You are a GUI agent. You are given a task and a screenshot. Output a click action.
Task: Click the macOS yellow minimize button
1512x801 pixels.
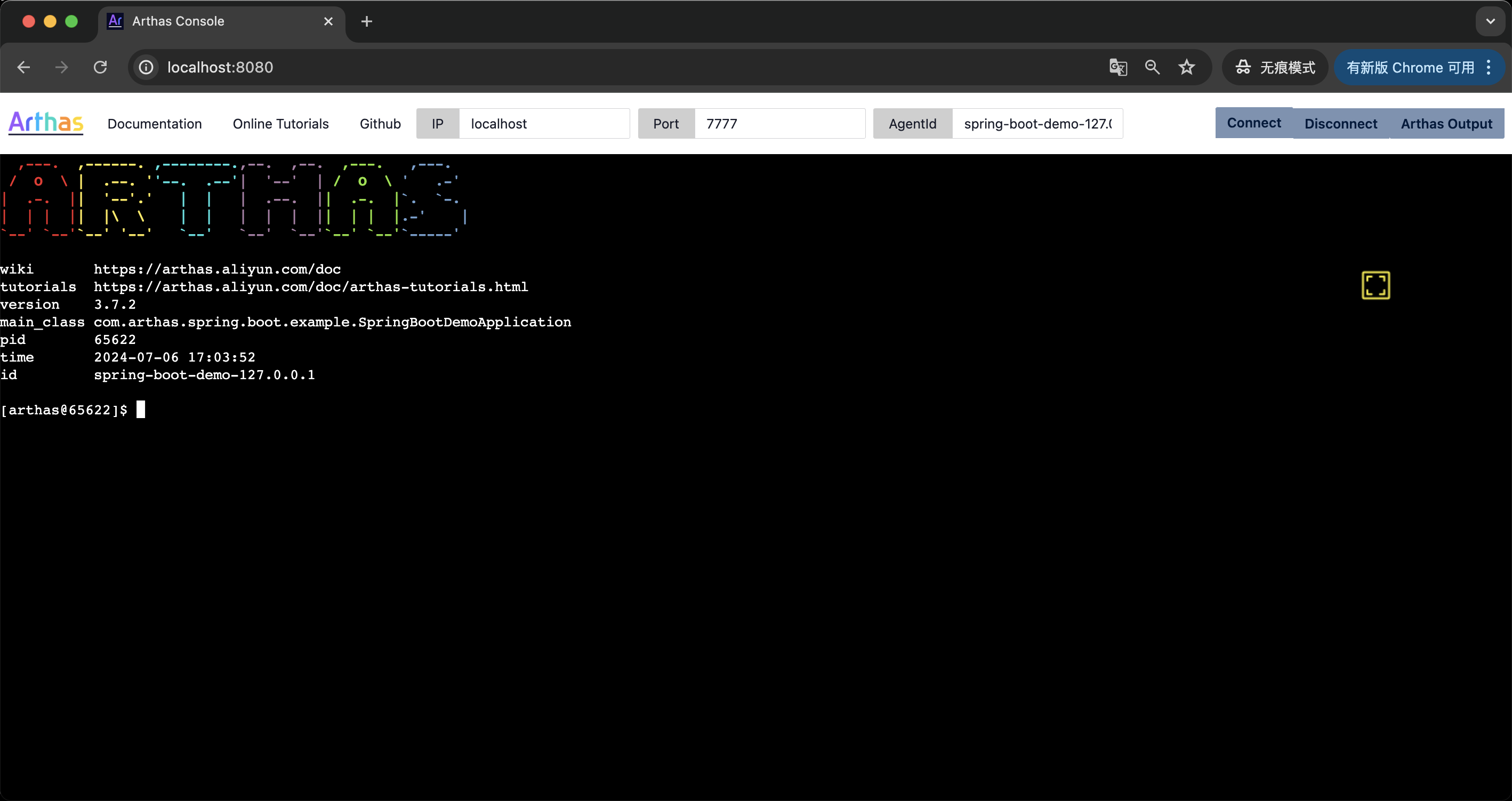pos(50,22)
